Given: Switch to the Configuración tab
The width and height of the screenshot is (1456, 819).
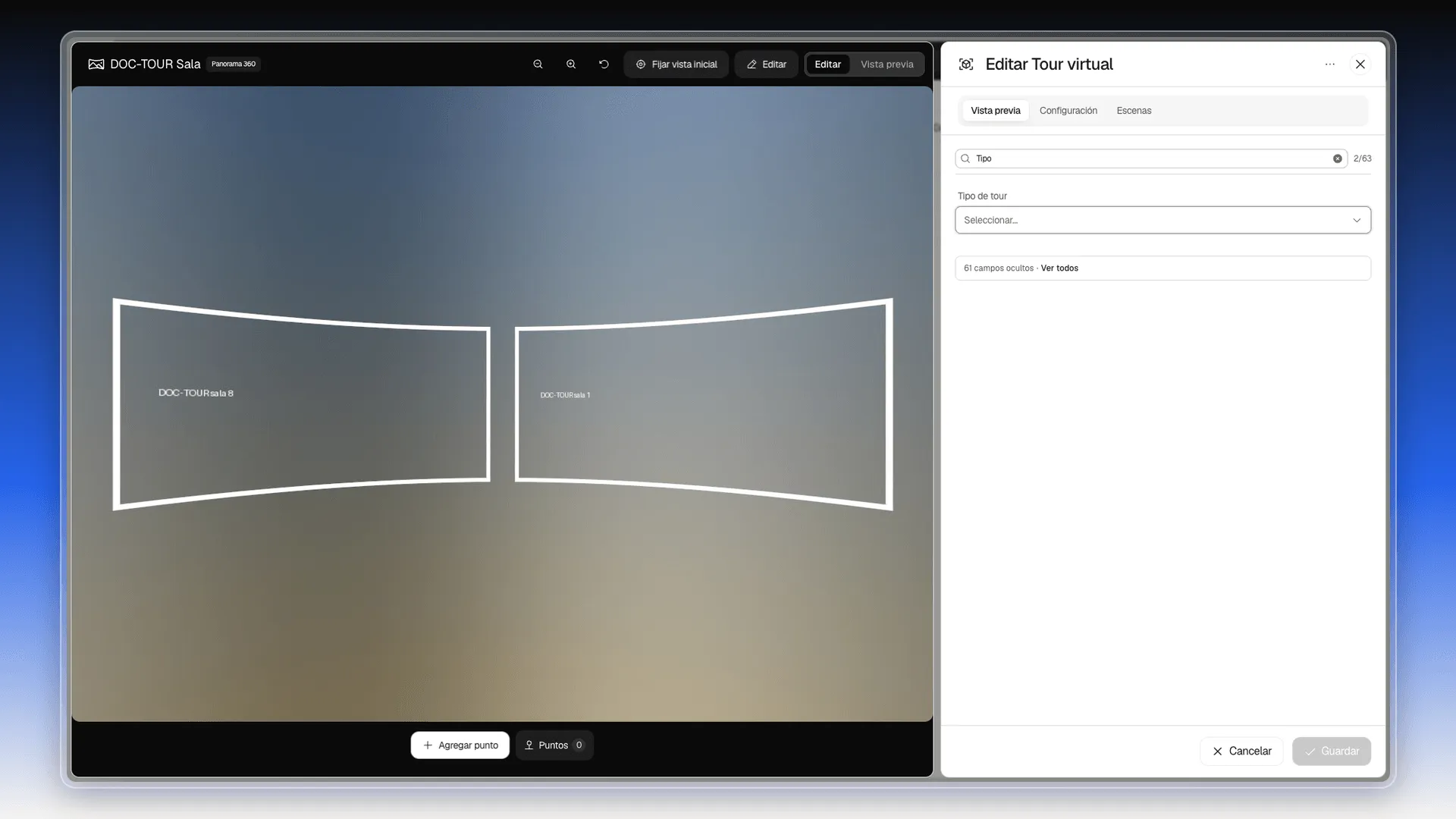Looking at the screenshot, I should (1068, 111).
